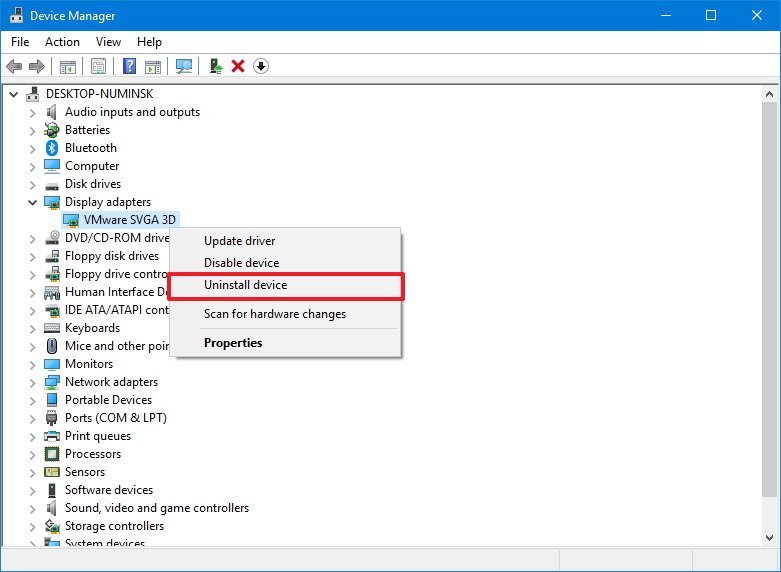The image size is (781, 572).
Task: Expand the Processors category
Action: click(33, 455)
